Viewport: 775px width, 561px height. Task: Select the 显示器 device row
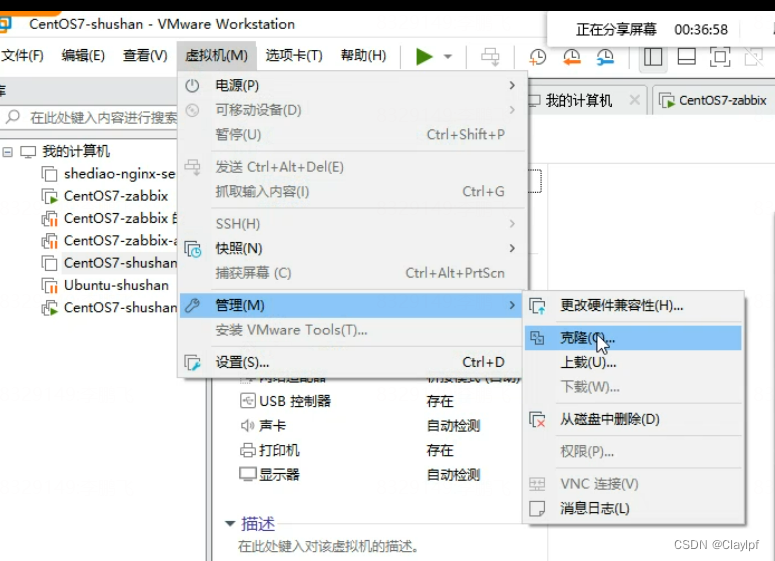pos(361,475)
